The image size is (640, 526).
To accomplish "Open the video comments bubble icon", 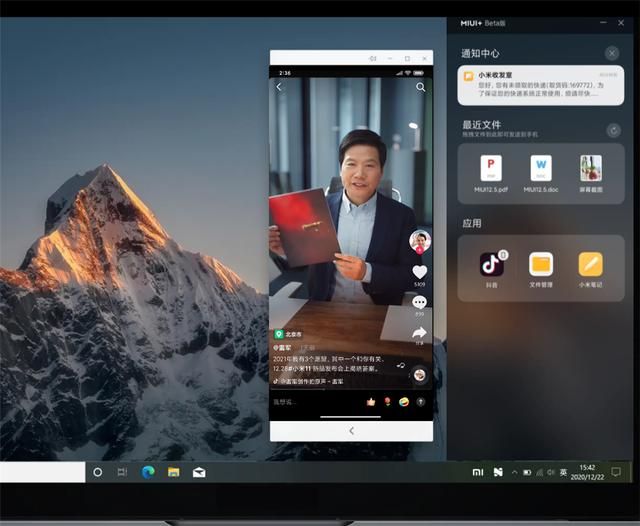I will [x=419, y=302].
